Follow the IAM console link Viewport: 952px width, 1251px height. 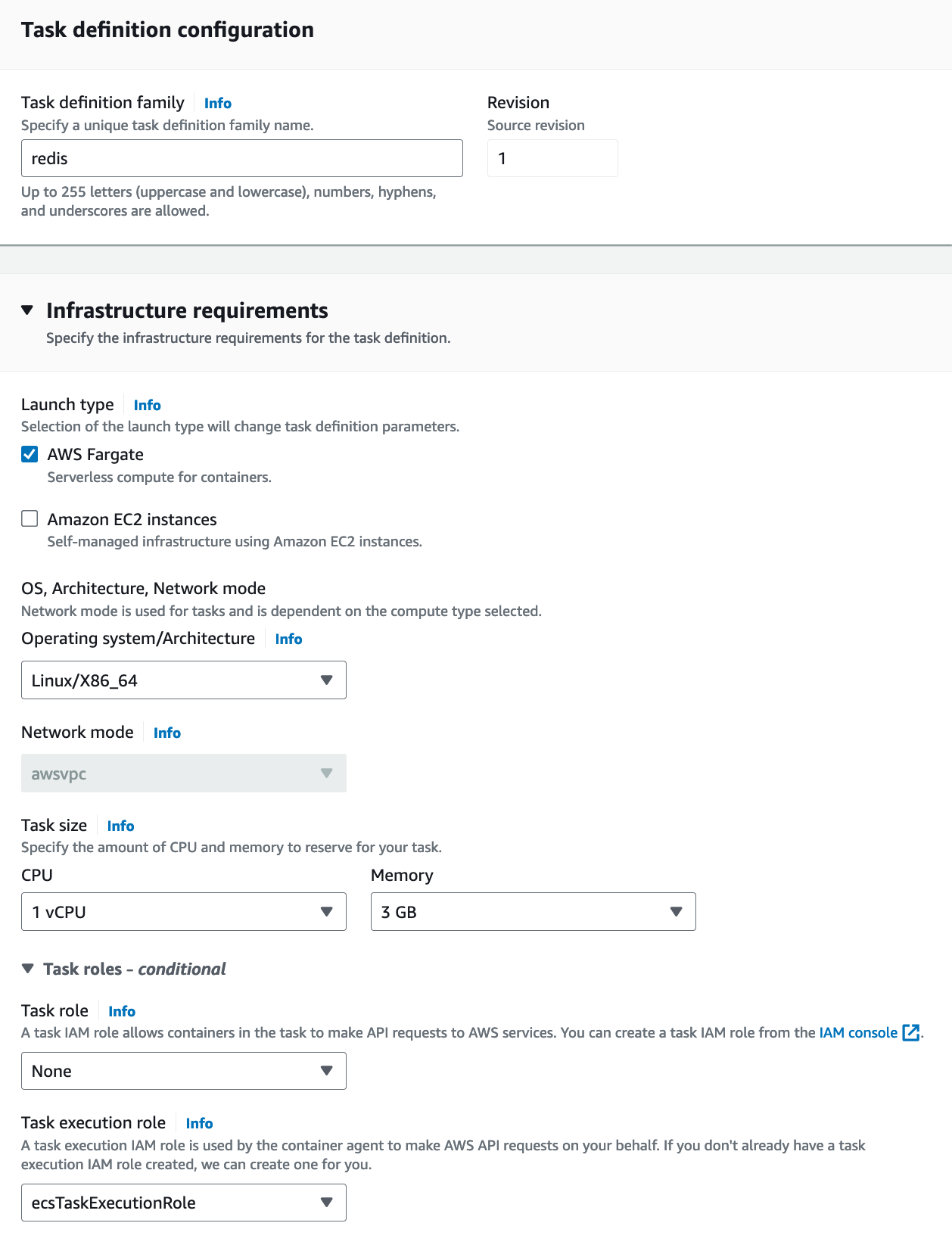857,1033
